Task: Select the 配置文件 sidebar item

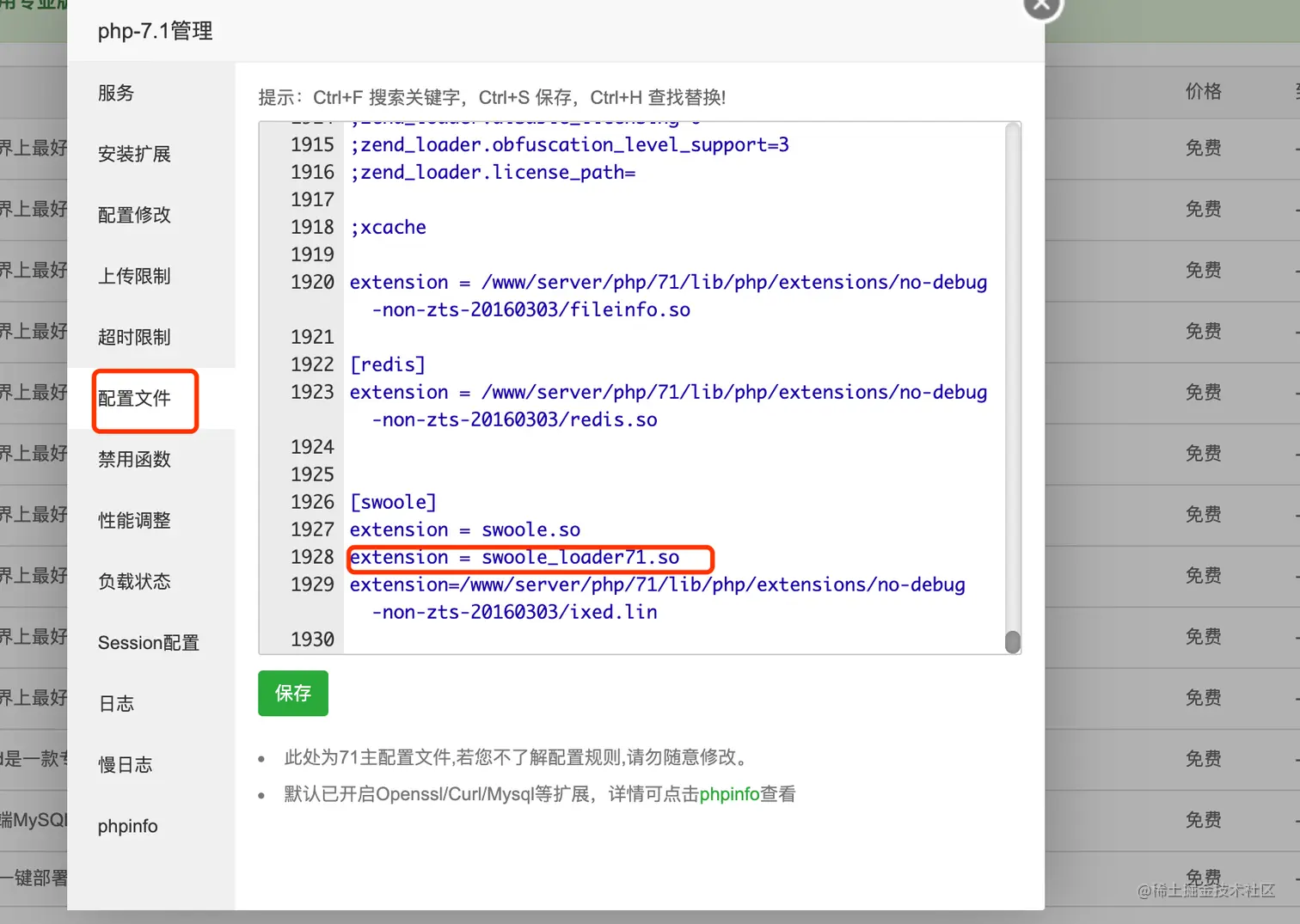Action: click(134, 398)
